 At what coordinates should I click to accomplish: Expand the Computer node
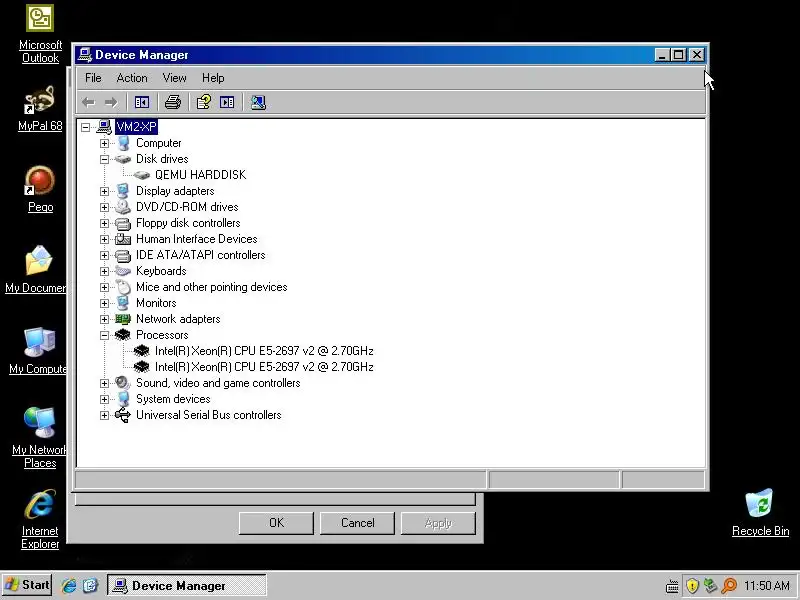[x=104, y=143]
